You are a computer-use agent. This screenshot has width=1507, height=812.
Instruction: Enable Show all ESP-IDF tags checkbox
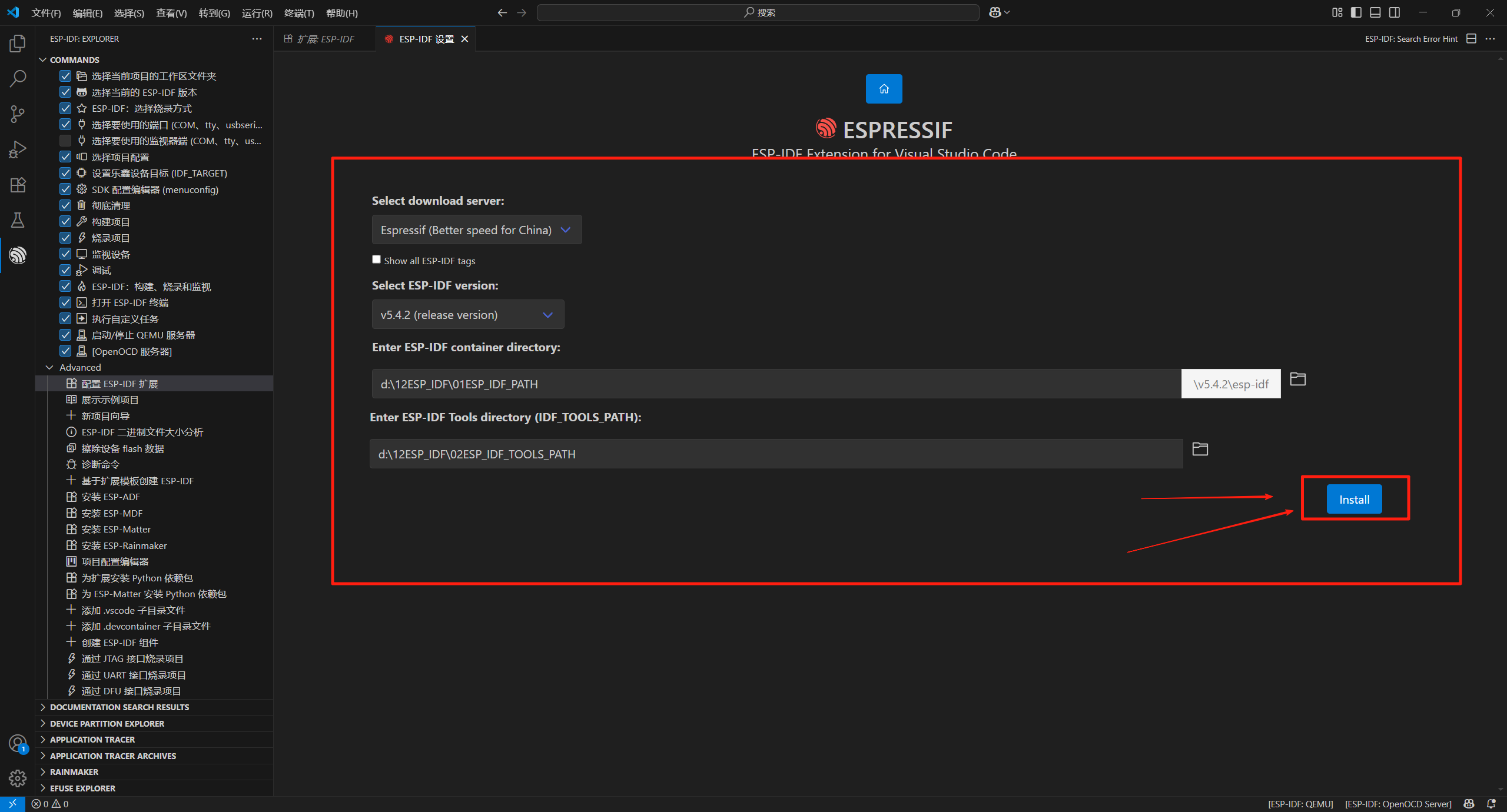pos(376,259)
